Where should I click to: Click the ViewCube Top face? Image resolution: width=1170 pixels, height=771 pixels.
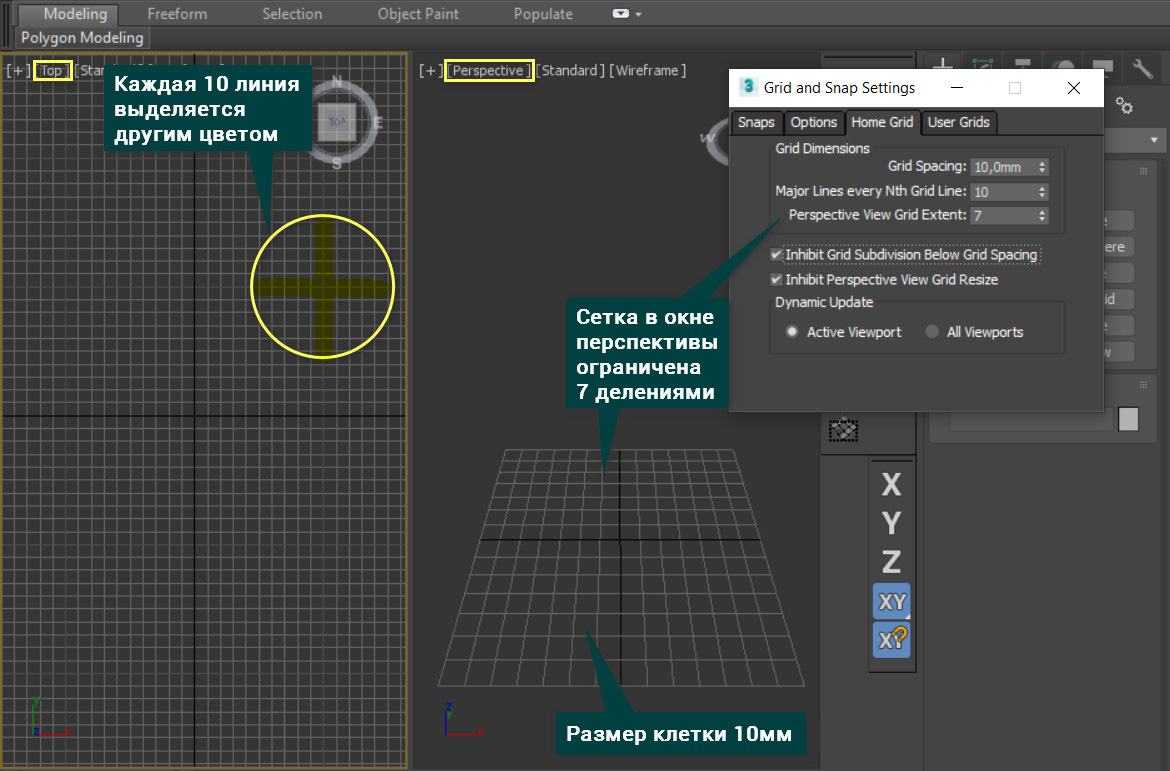click(x=336, y=122)
